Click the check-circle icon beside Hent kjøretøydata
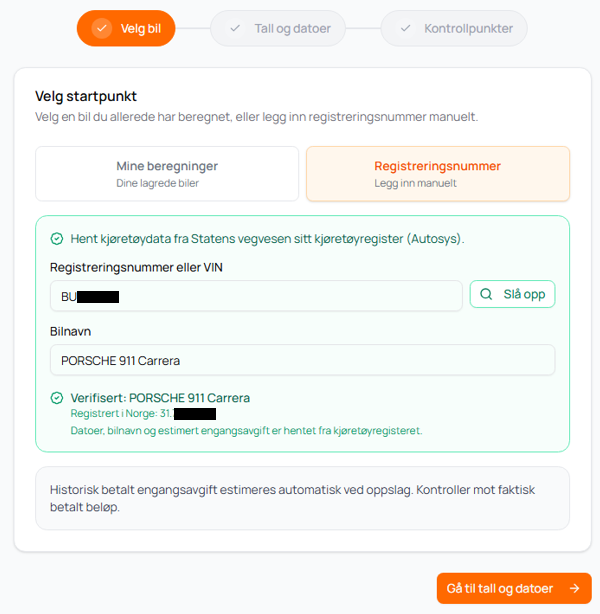This screenshot has height=614, width=600. point(57,239)
